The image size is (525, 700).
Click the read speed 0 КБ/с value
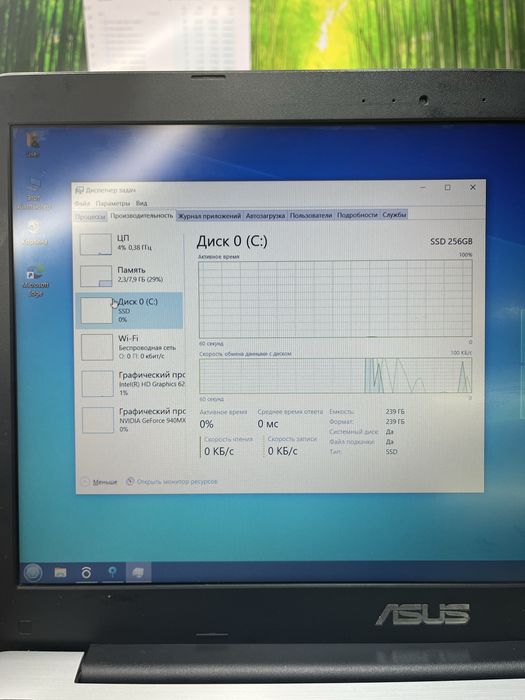coord(219,451)
